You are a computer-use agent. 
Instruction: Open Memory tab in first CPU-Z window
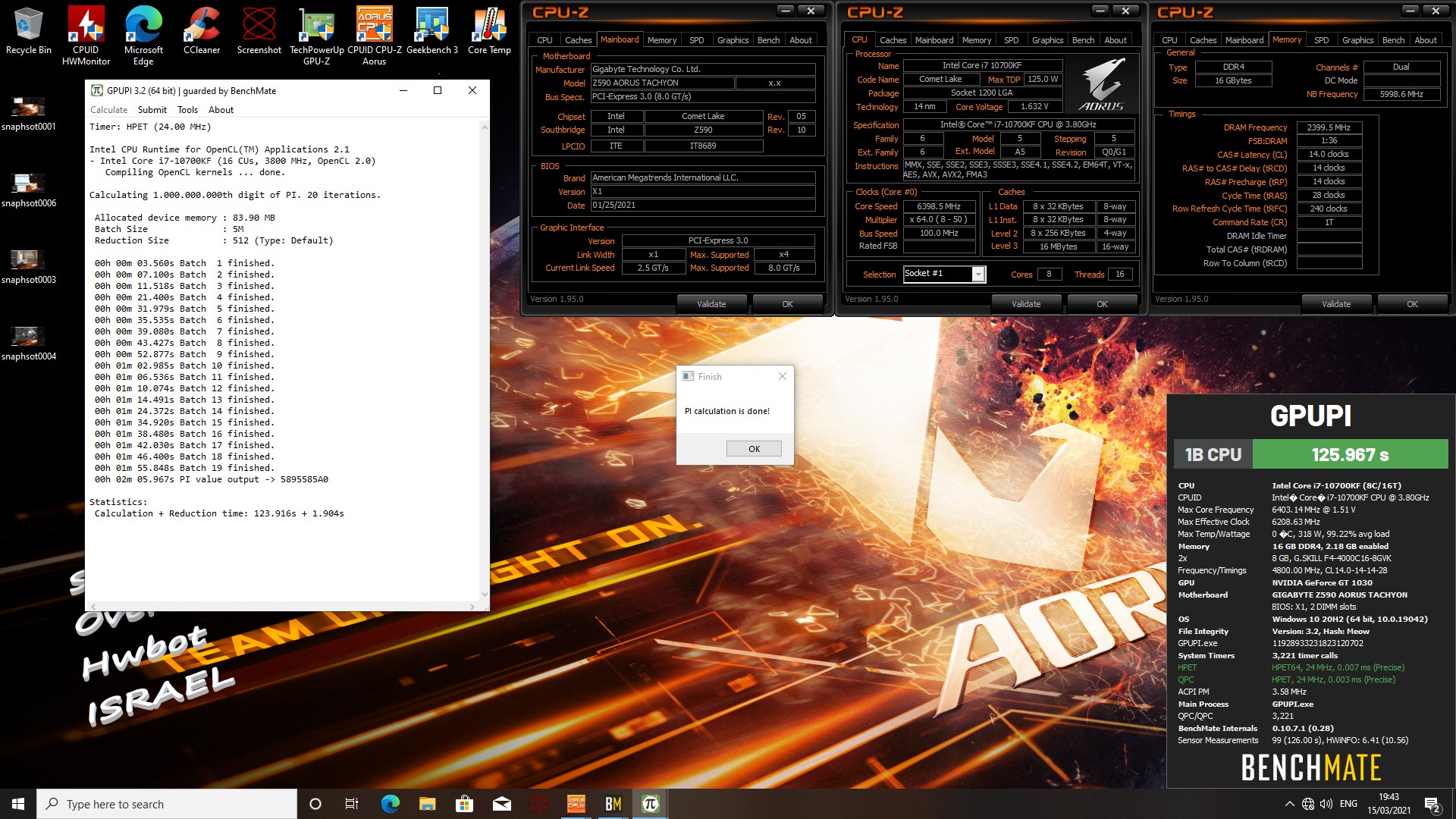[x=661, y=40]
